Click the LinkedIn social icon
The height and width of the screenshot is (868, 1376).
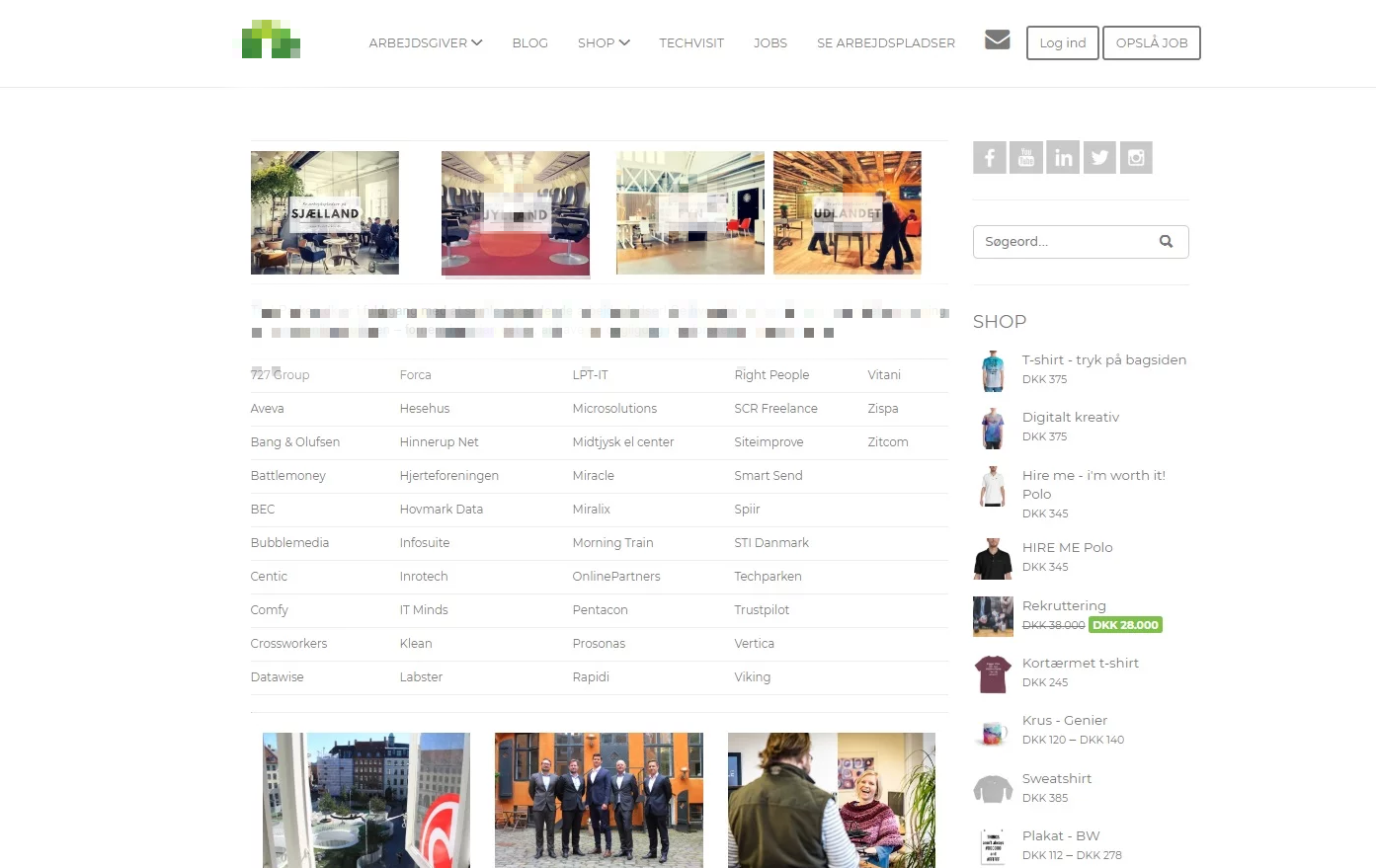coord(1063,158)
